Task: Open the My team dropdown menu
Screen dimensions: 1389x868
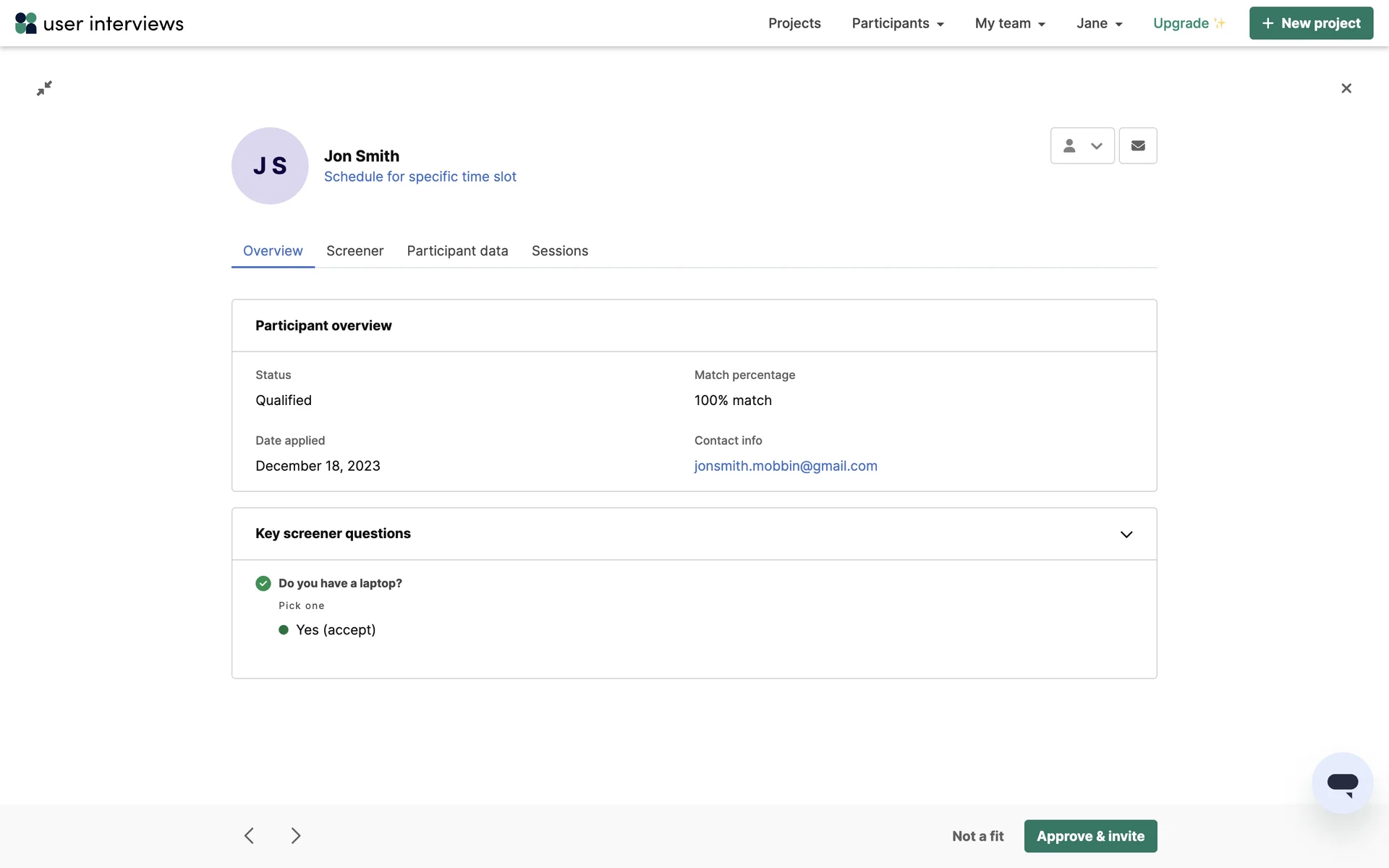Action: click(1009, 23)
